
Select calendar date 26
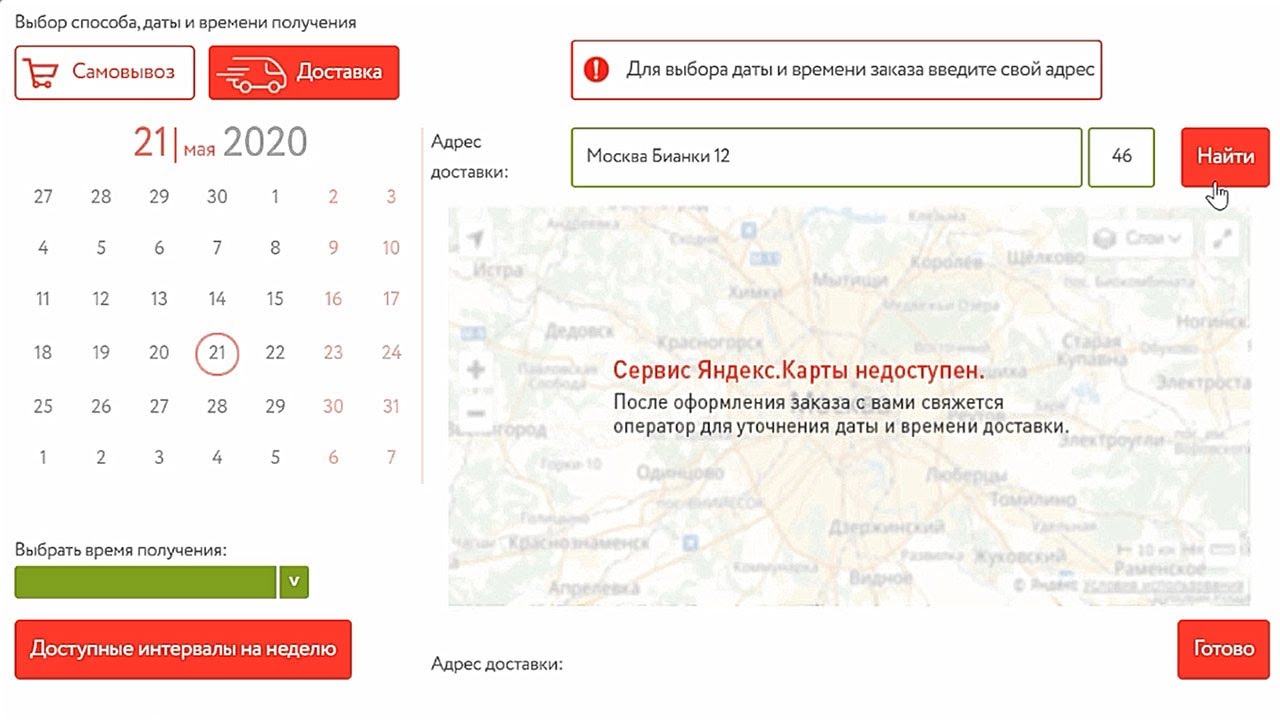click(x=101, y=406)
